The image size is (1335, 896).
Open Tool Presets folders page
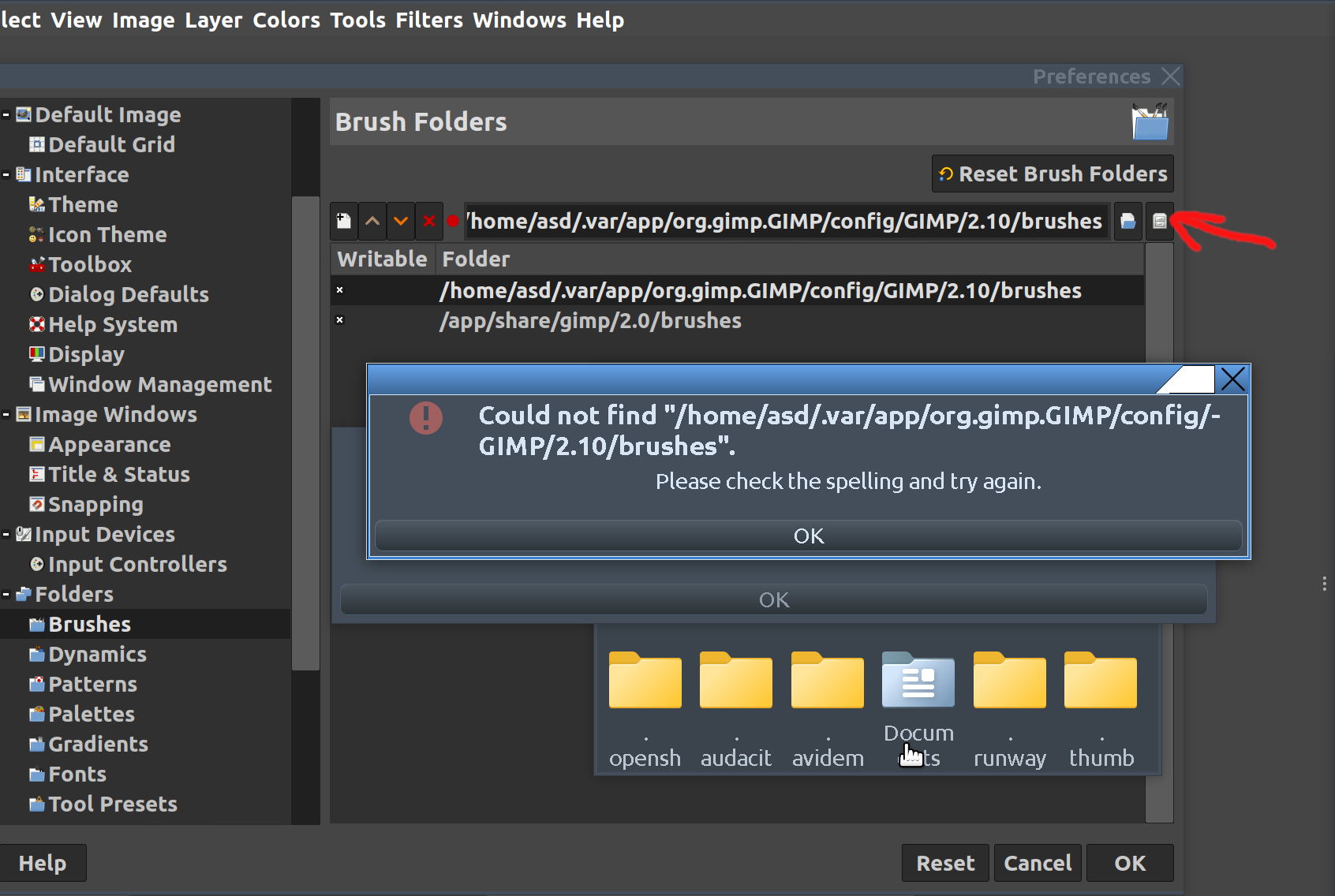[113, 804]
